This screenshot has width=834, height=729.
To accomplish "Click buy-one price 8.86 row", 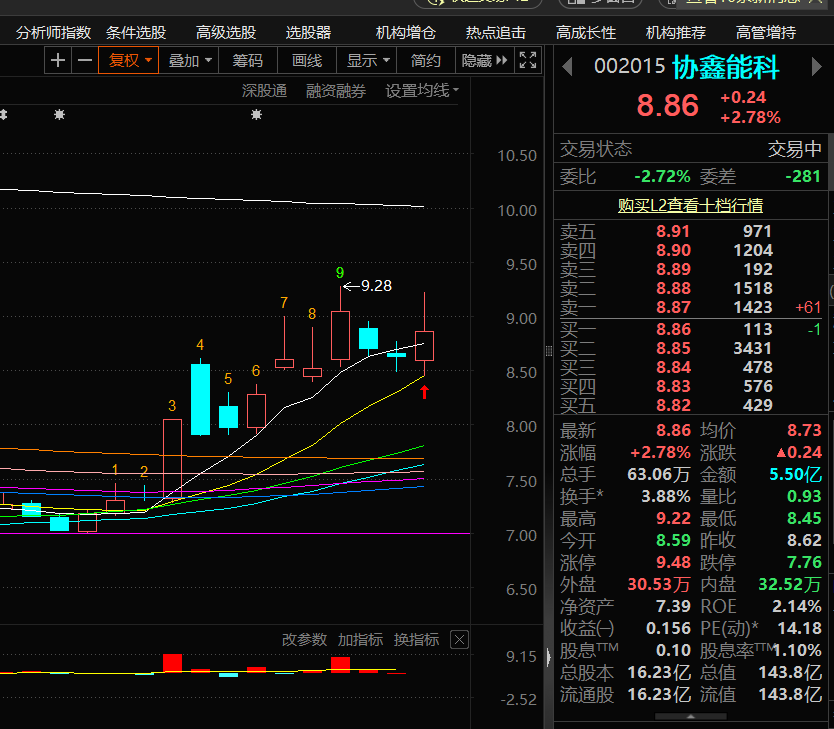I will (690, 330).
